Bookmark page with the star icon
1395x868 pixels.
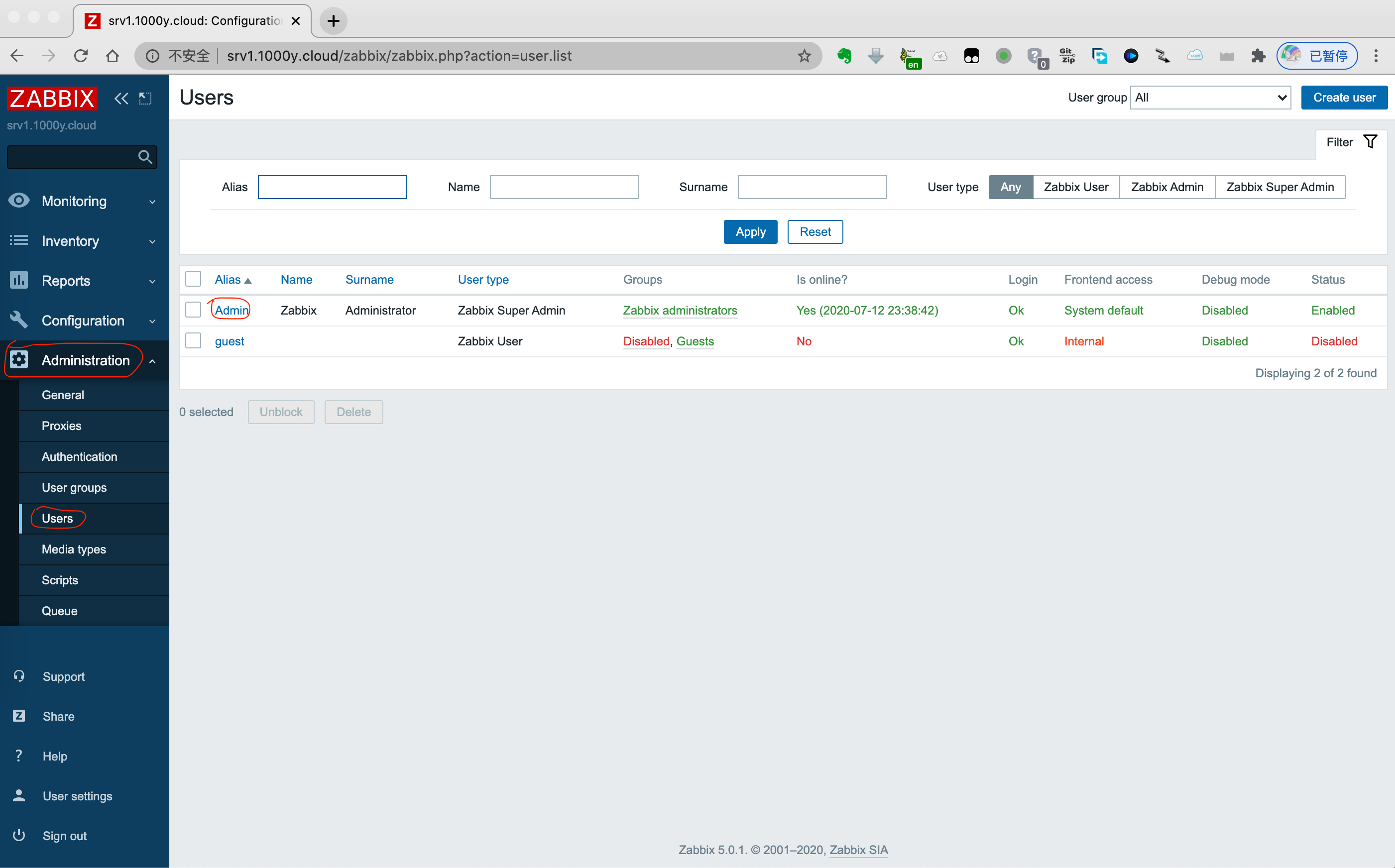[x=804, y=56]
